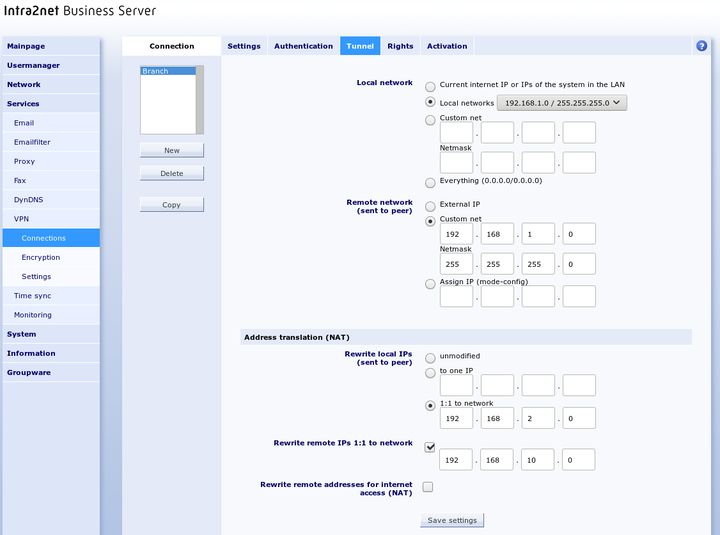Select the Branch connection in the list

click(168, 71)
